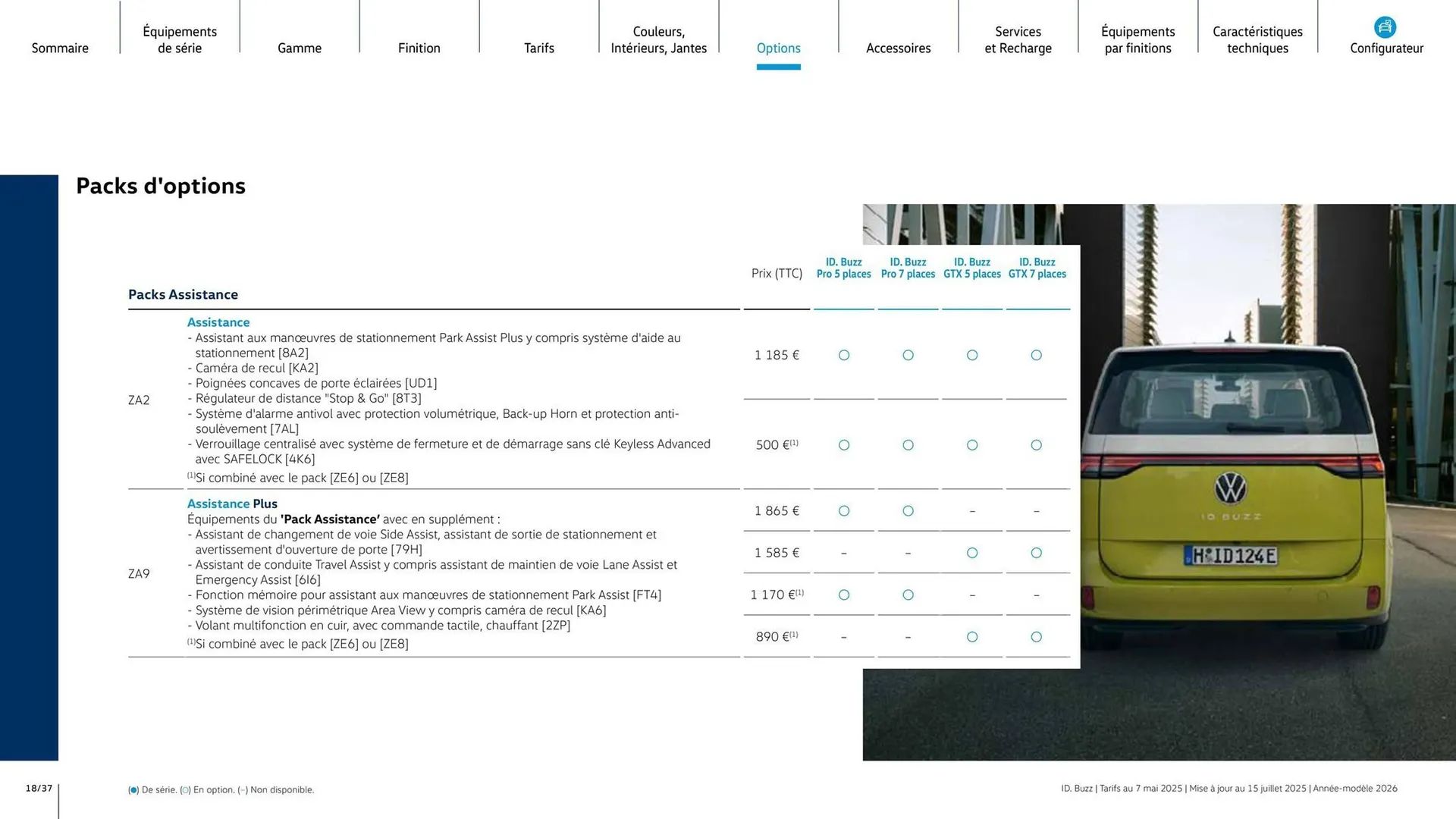1456x819 pixels.
Task: Open the Tarifs section
Action: 539,48
